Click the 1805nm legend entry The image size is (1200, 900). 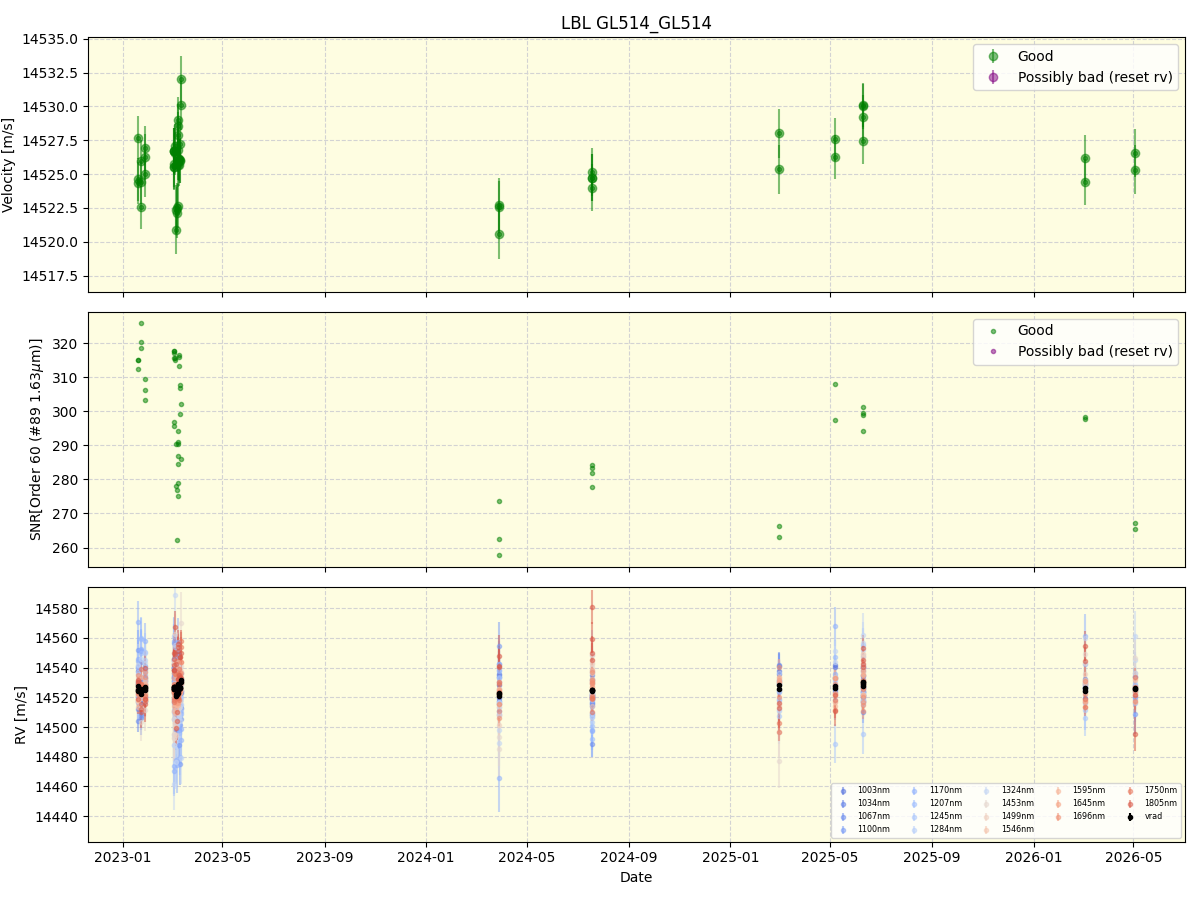(1161, 803)
